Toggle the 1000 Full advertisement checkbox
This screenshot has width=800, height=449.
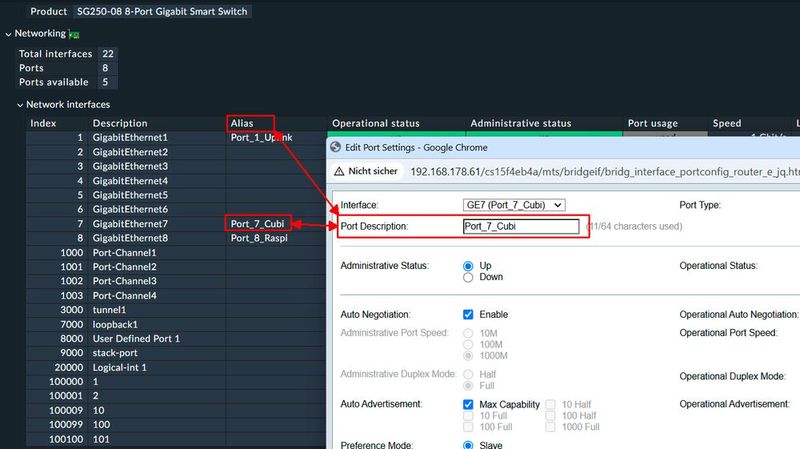click(x=551, y=427)
